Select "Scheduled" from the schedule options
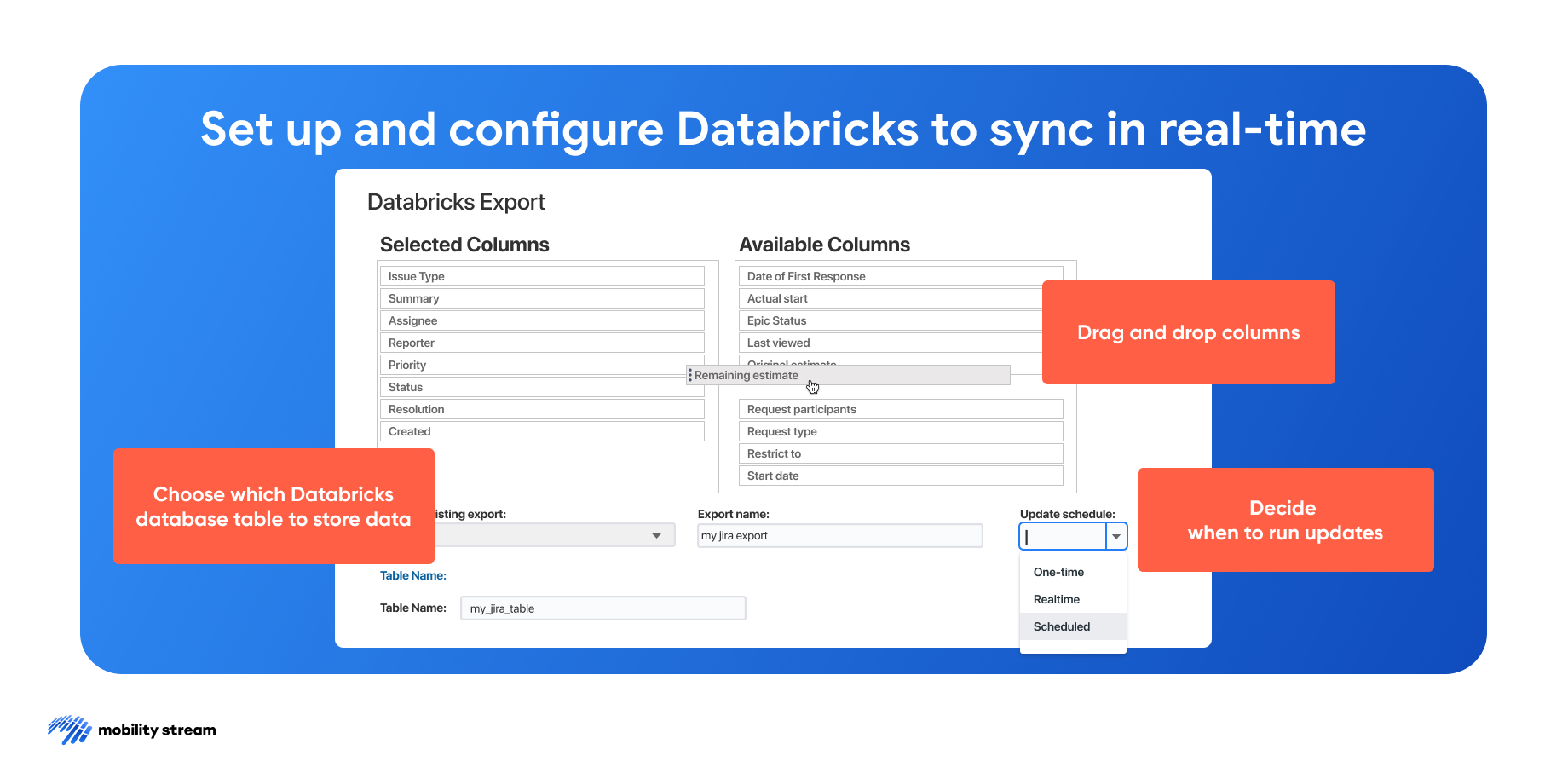The image size is (1568, 767). pyautogui.click(x=1061, y=626)
